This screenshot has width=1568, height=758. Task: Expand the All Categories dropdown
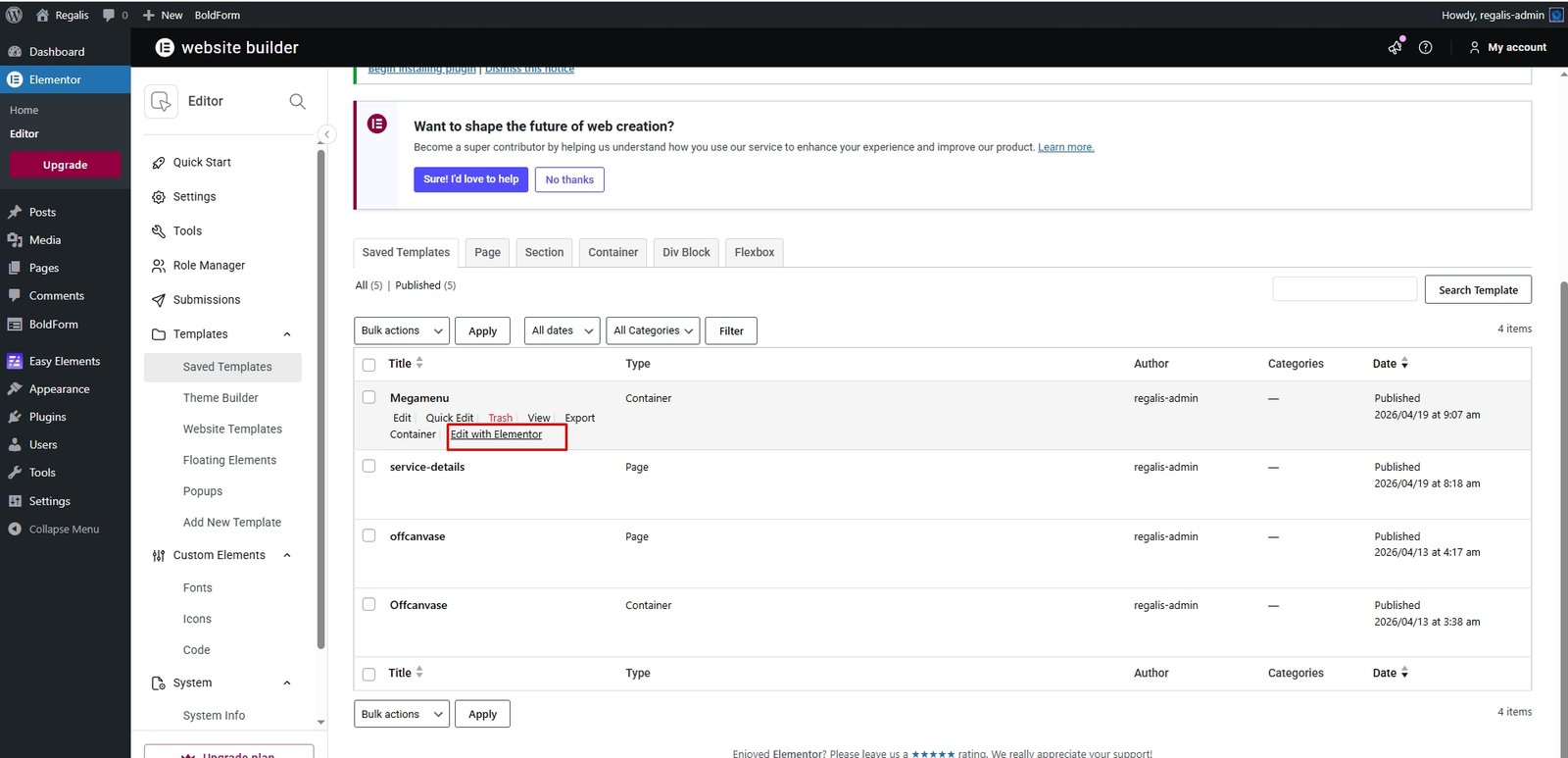[x=653, y=331]
